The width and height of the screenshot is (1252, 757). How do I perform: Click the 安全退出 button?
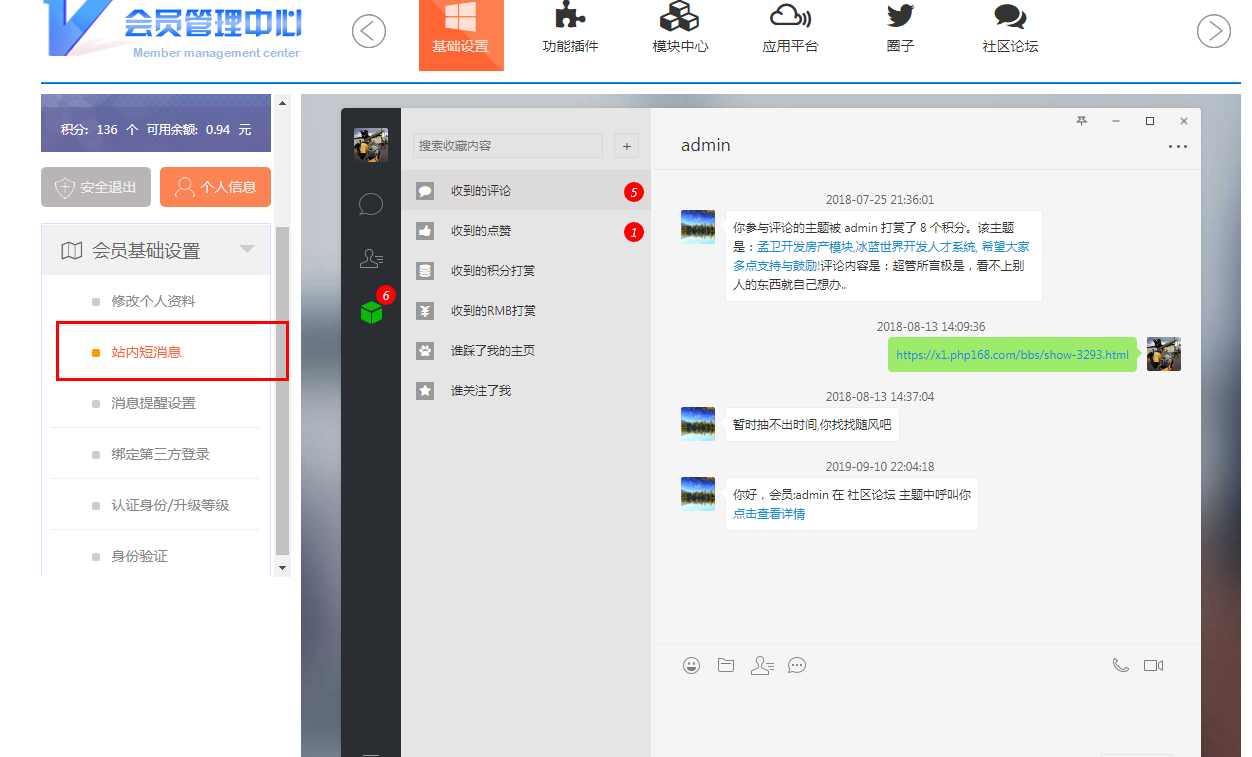(x=96, y=187)
